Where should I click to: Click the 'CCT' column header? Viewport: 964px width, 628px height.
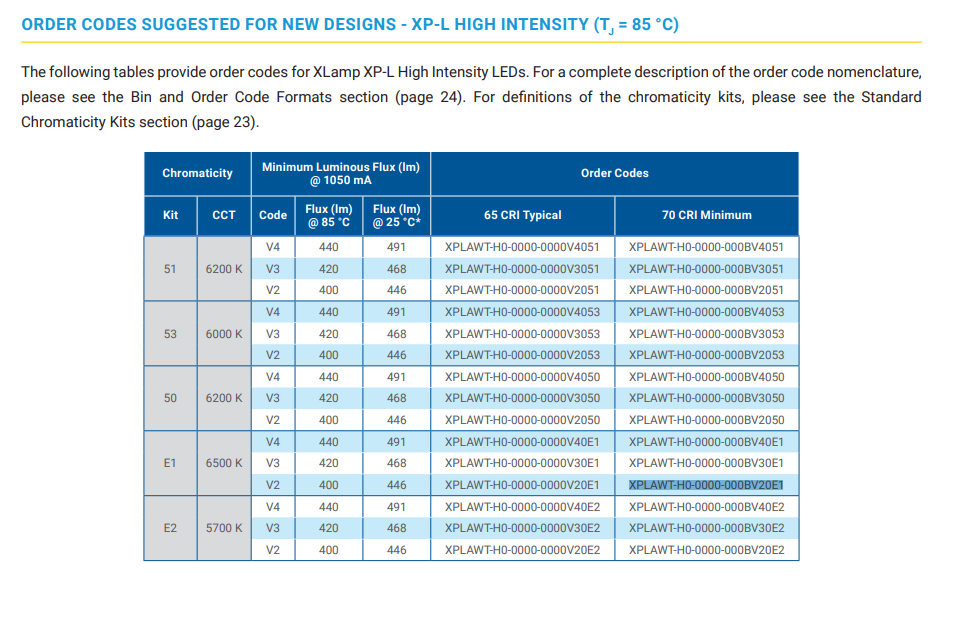pyautogui.click(x=224, y=215)
